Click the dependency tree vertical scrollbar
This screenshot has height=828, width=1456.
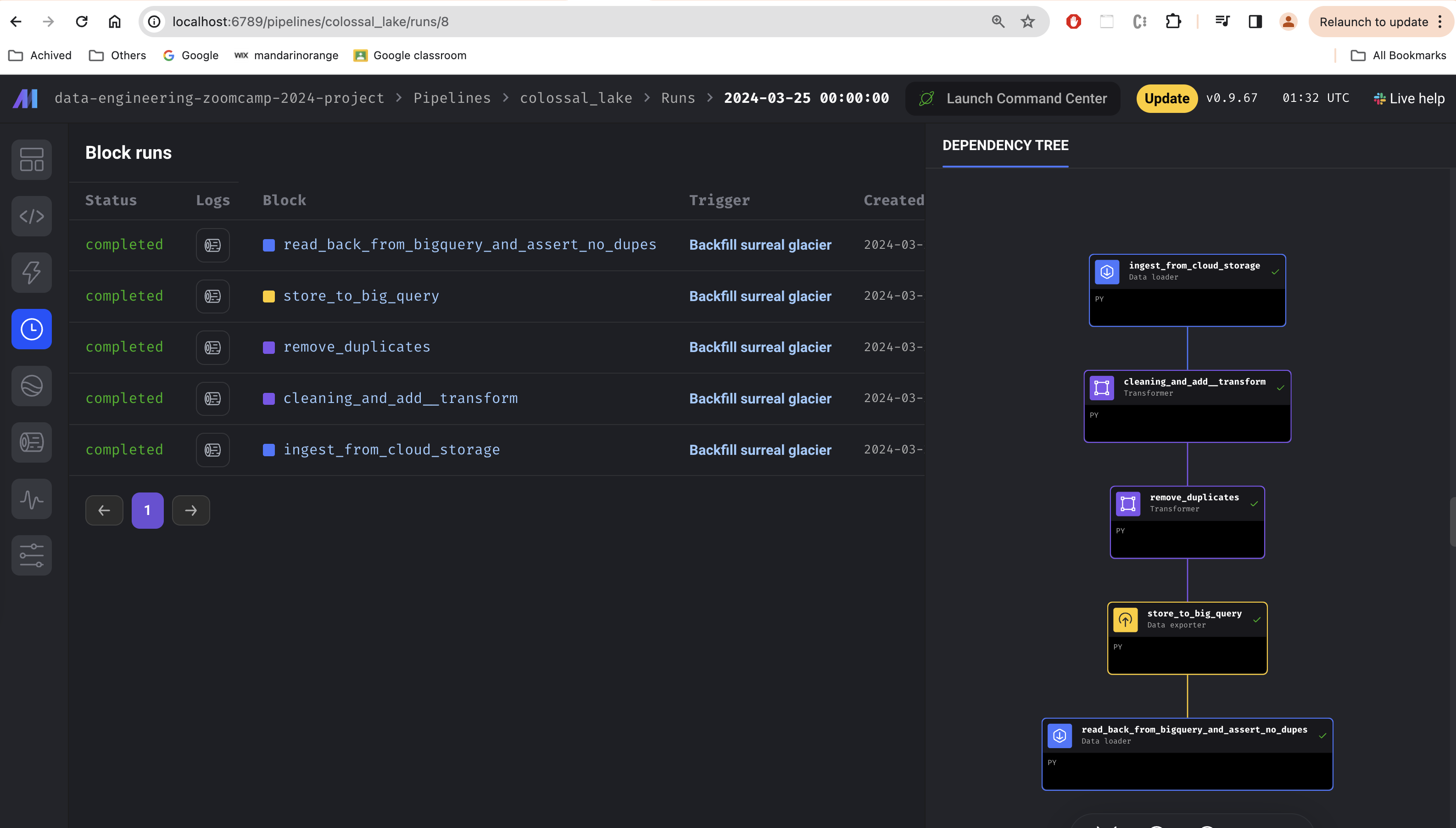tap(1453, 521)
